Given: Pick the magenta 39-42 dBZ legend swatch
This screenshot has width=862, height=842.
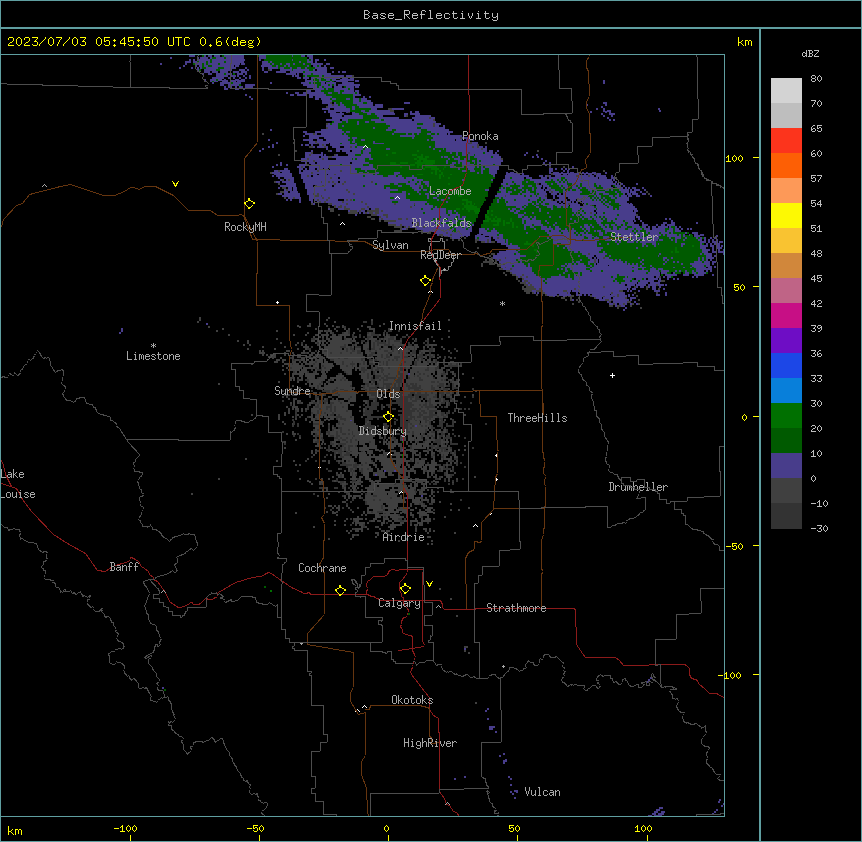Looking at the screenshot, I should (x=786, y=315).
